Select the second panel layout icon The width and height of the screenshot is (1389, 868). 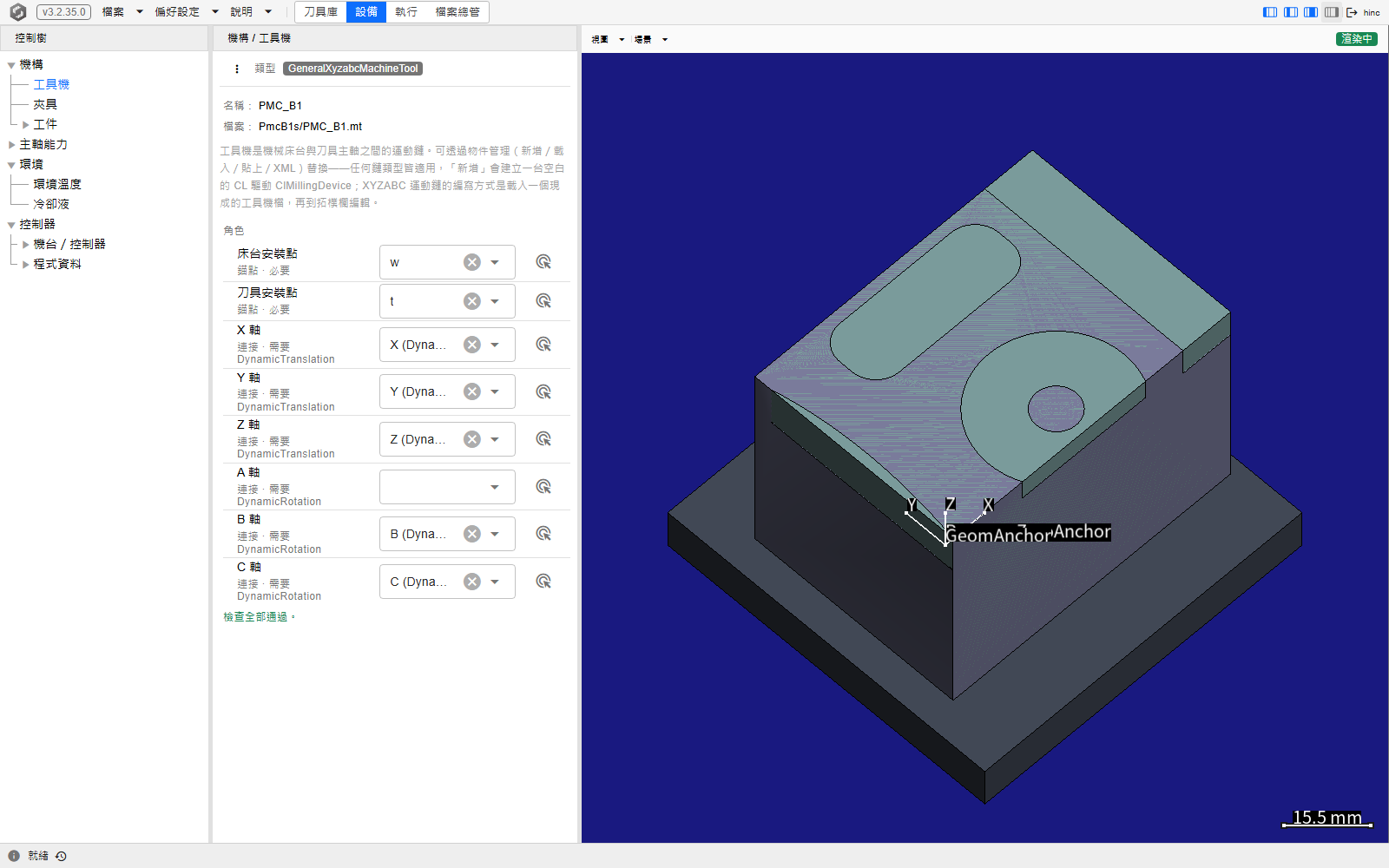tap(1291, 12)
